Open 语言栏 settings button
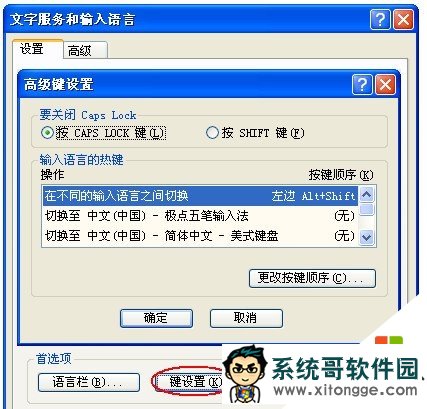 click(x=88, y=382)
